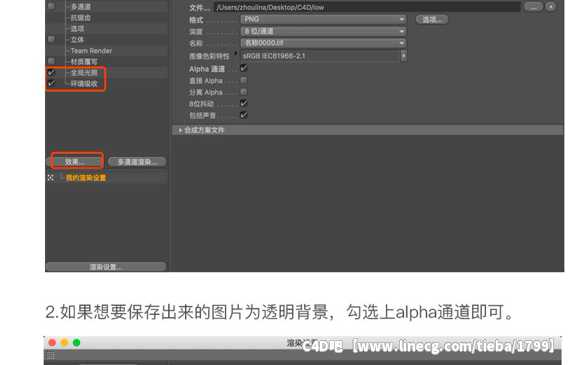Screen dimensions: 588x365
Task: Click the icon beside 我的渲染设置
Action: pyautogui.click(x=51, y=177)
